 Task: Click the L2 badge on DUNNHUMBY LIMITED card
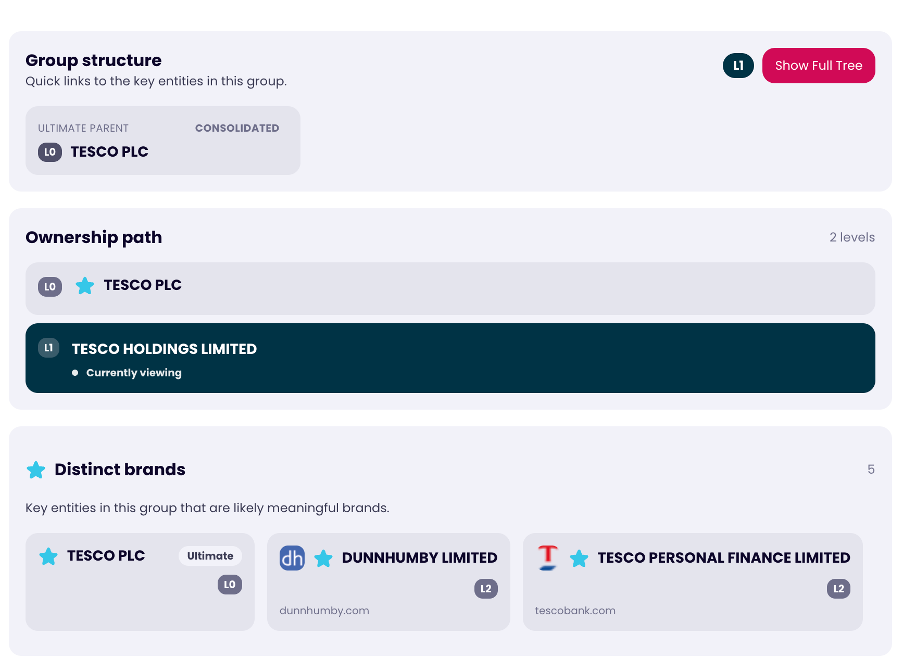pos(486,589)
